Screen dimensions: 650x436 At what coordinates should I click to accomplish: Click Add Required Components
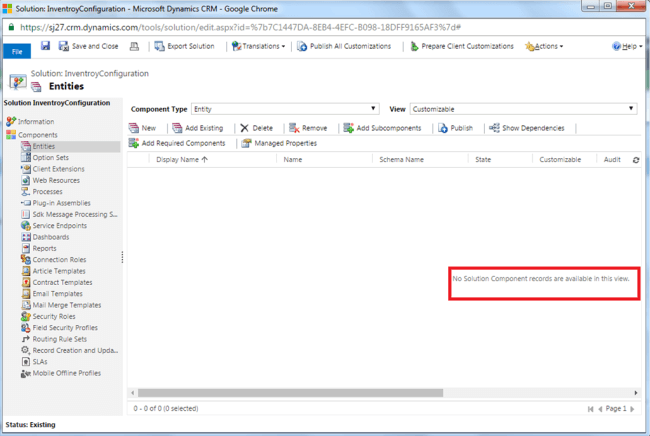click(177, 143)
